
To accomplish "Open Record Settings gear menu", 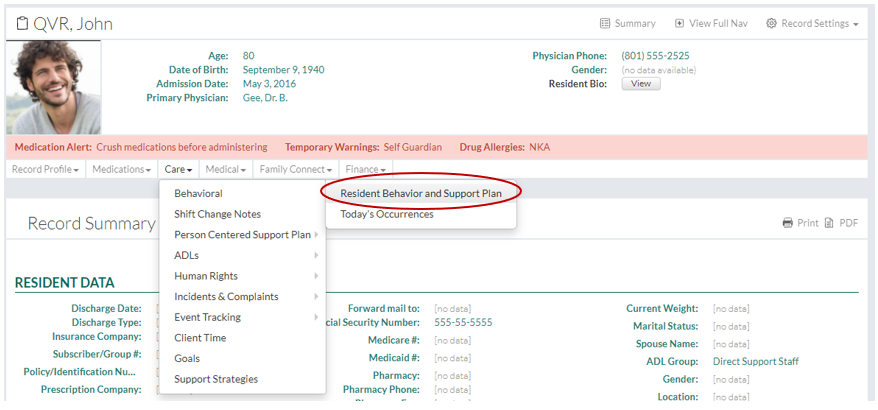I will [772, 24].
